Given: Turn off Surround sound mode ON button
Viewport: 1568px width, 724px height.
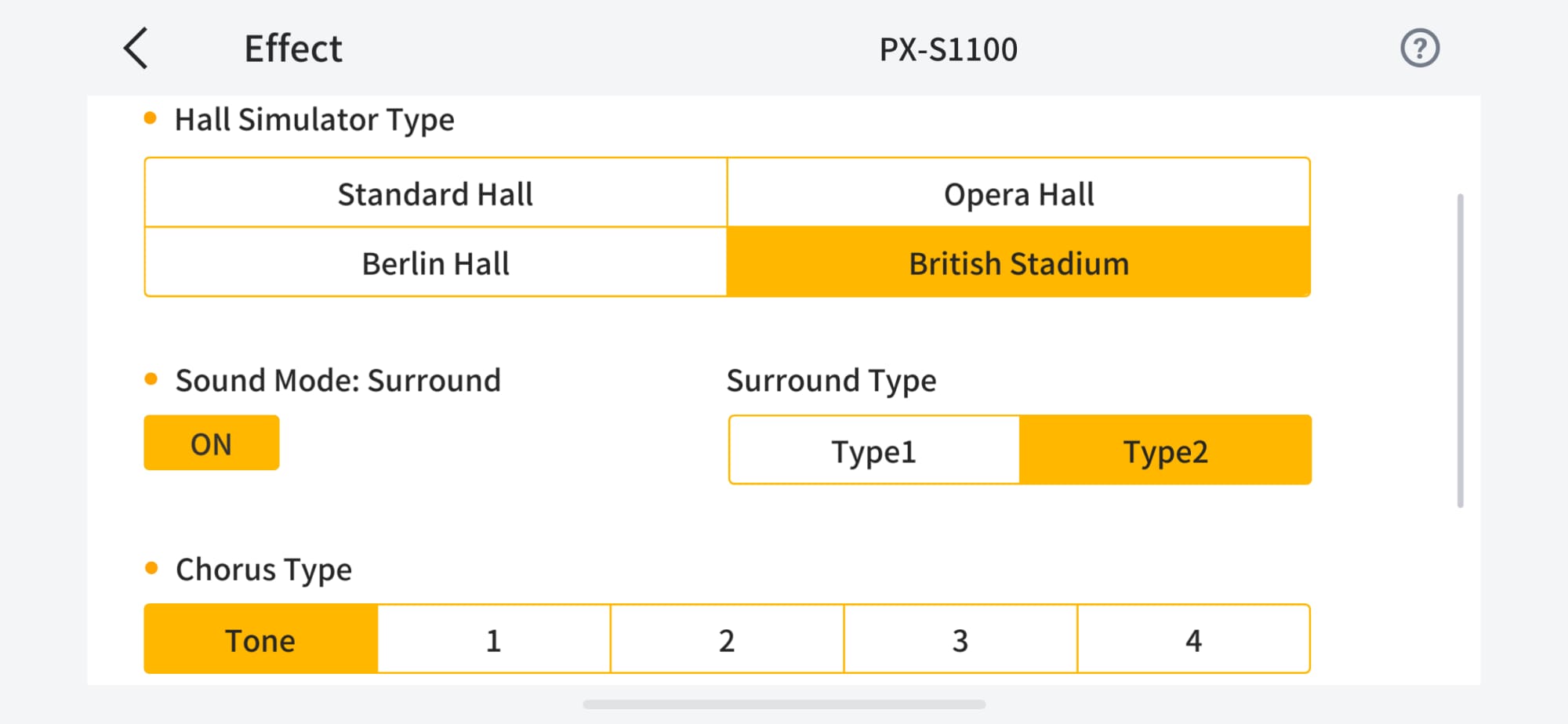Looking at the screenshot, I should pyautogui.click(x=212, y=443).
